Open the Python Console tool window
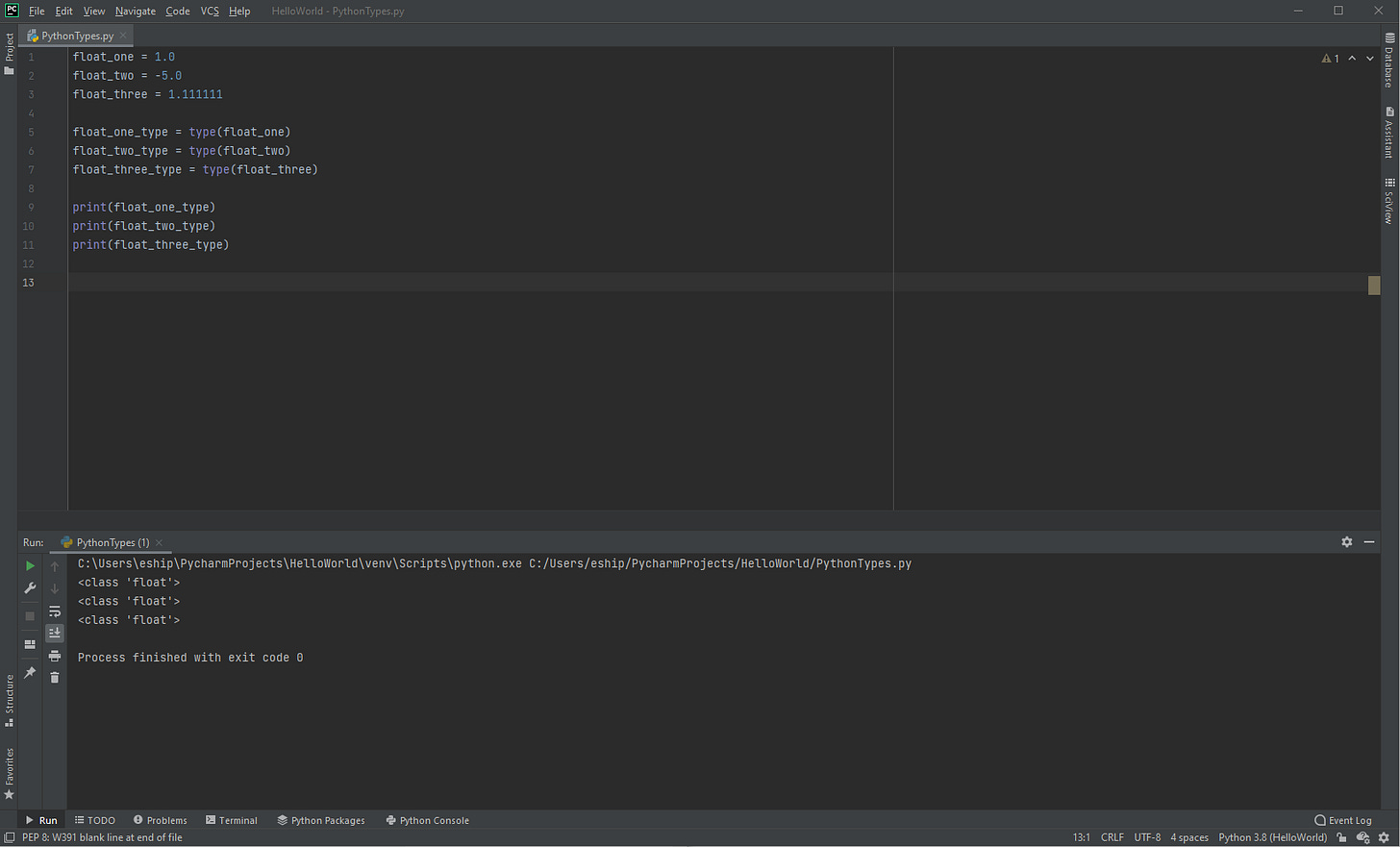 tap(428, 820)
